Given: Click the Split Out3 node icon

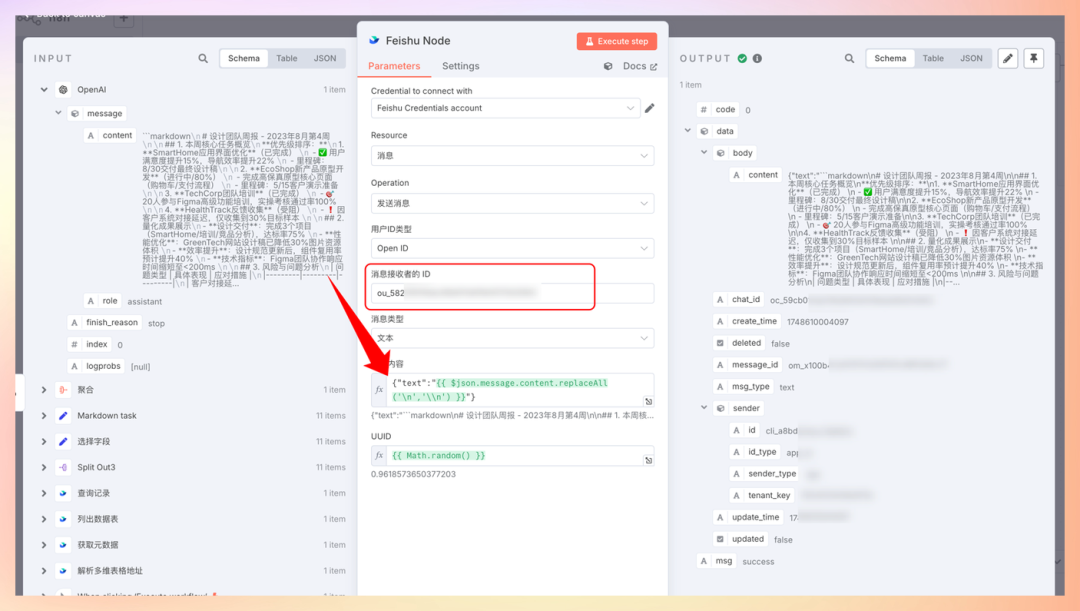Looking at the screenshot, I should coord(63,468).
